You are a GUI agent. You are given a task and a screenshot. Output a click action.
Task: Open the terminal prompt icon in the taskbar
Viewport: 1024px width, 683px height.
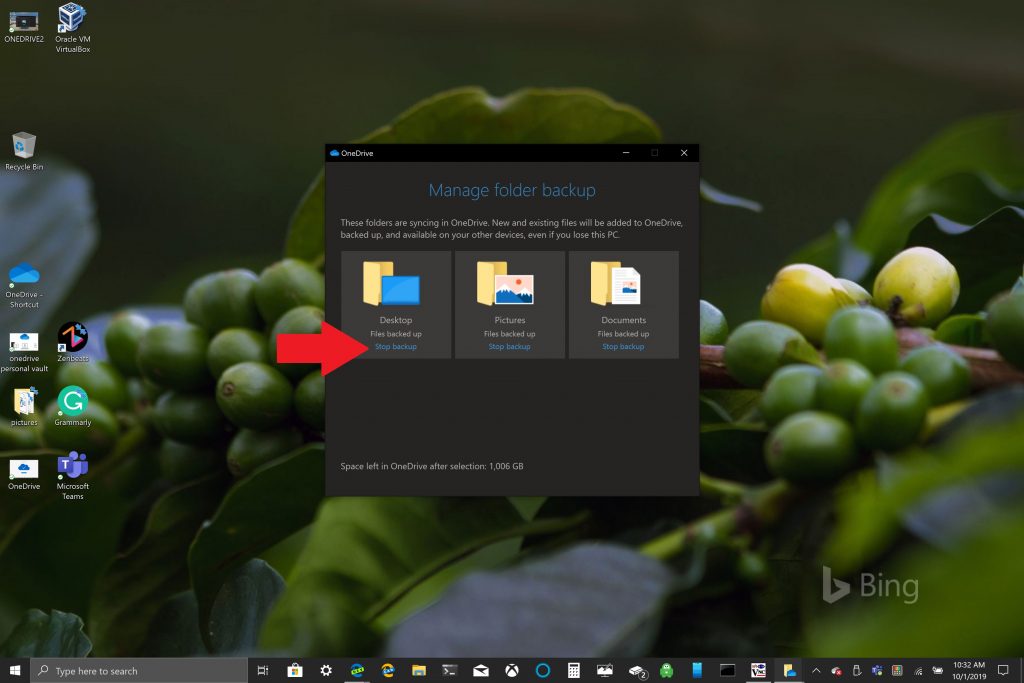tap(449, 671)
